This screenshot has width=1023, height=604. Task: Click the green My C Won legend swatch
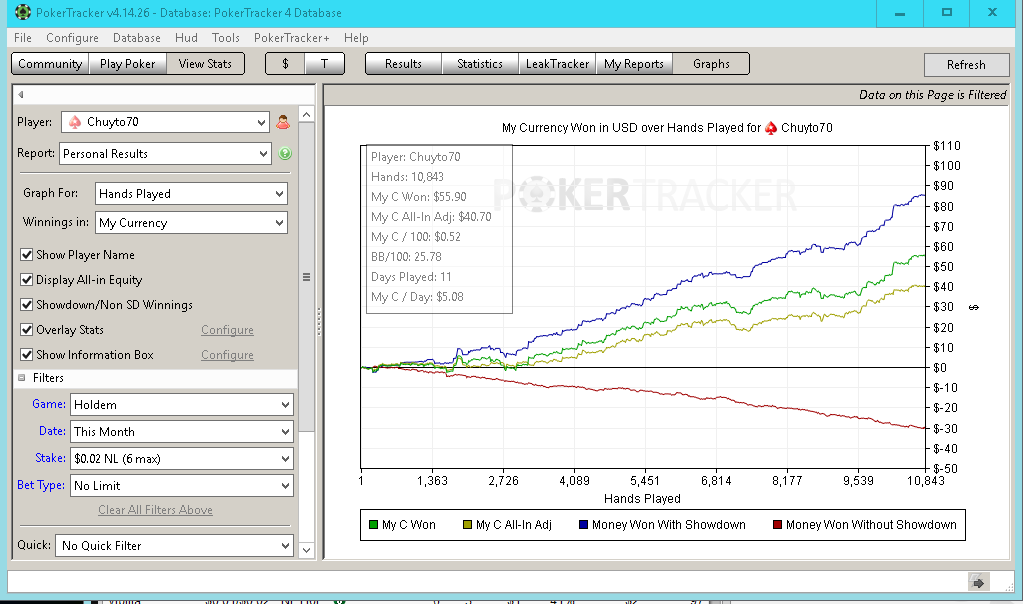pos(373,524)
